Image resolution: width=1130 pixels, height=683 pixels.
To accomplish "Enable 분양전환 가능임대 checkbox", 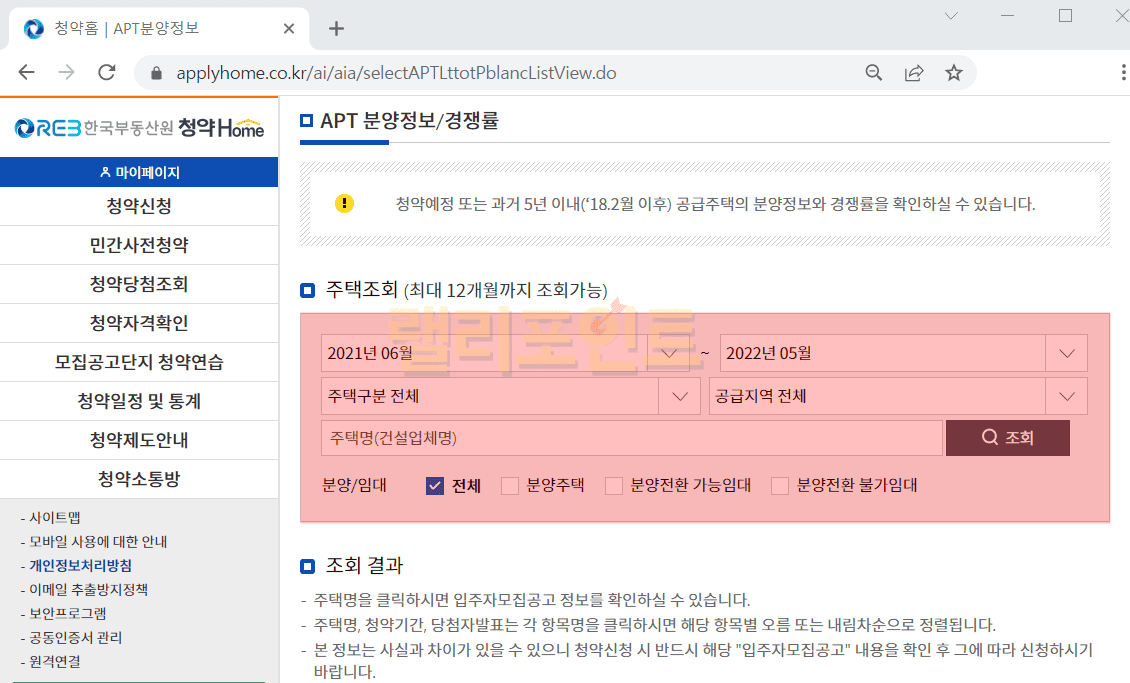I will coord(614,486).
